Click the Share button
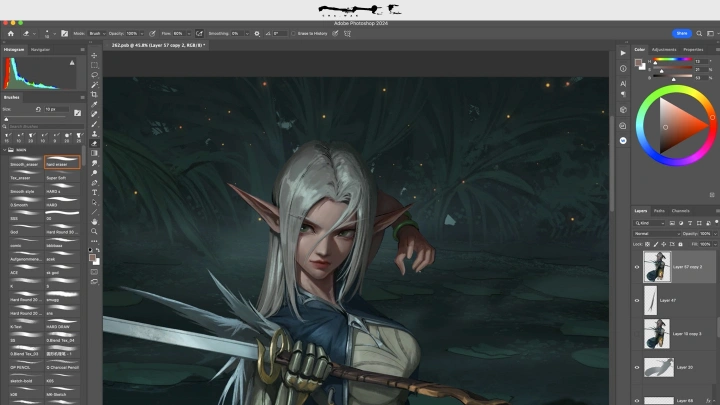The image size is (720, 405). [x=682, y=34]
